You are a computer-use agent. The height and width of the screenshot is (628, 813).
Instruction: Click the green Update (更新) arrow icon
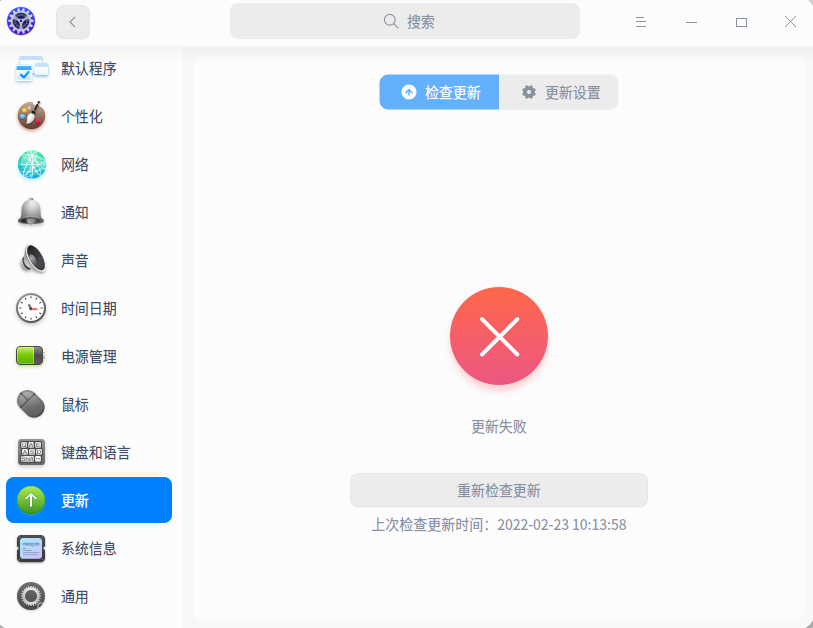click(x=31, y=500)
